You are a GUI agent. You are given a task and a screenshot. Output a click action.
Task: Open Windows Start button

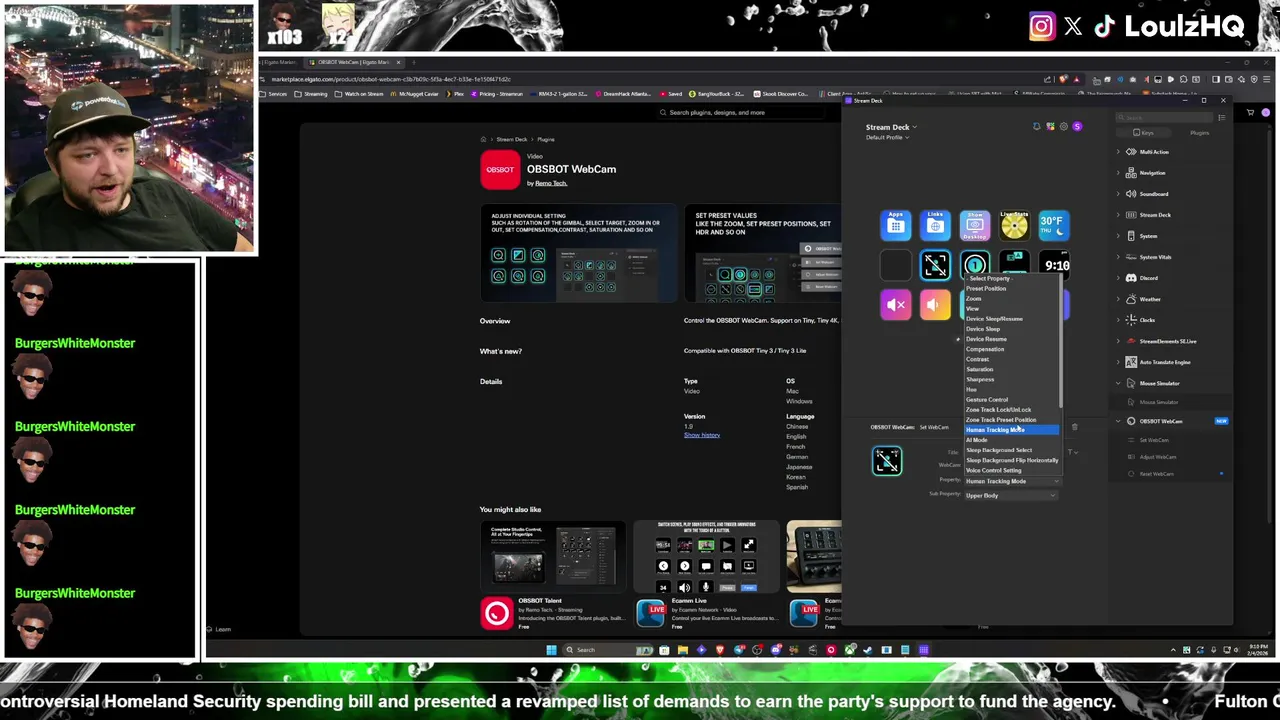(550, 650)
